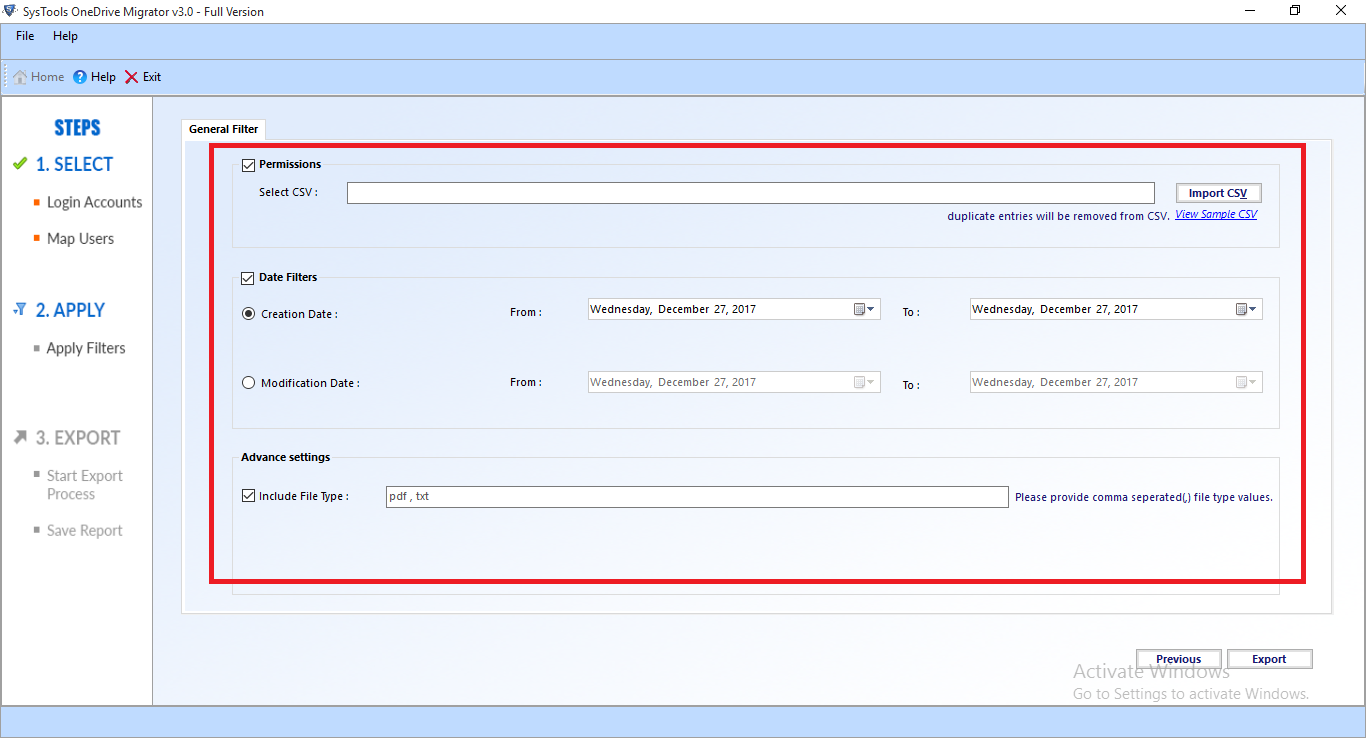Click the arrow icon beside 3. EXPORT
Image resolution: width=1366 pixels, height=738 pixels.
click(20, 438)
